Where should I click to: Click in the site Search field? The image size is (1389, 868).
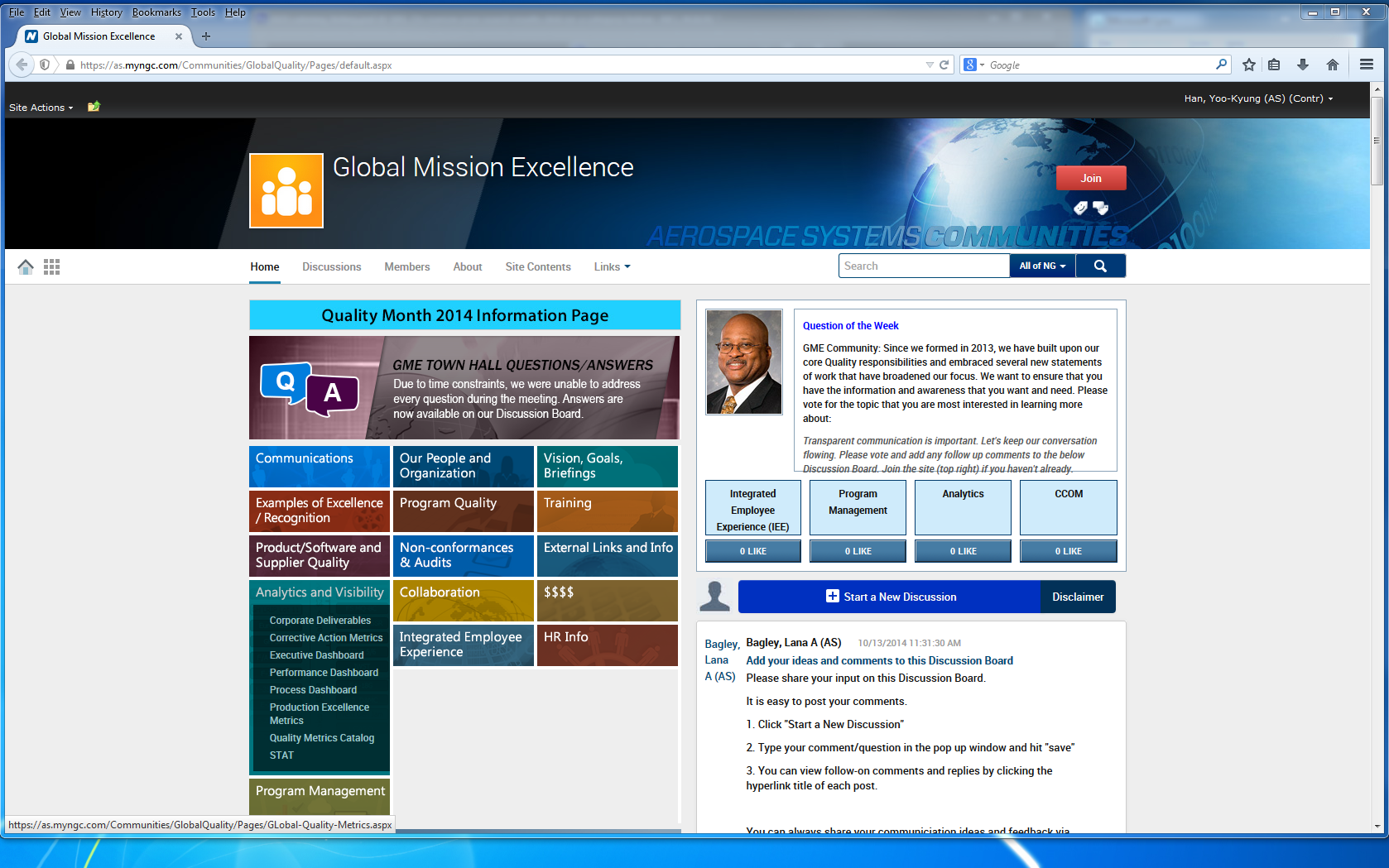[923, 266]
